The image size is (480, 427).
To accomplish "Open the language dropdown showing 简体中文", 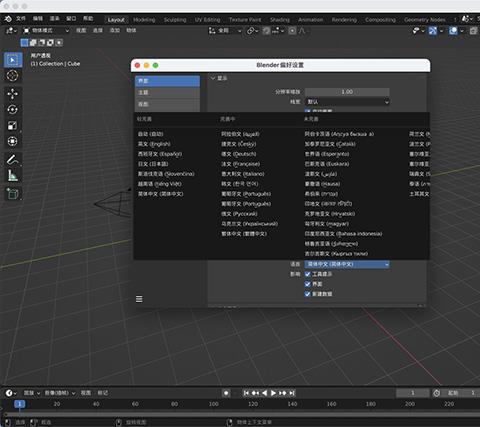I will 347,264.
